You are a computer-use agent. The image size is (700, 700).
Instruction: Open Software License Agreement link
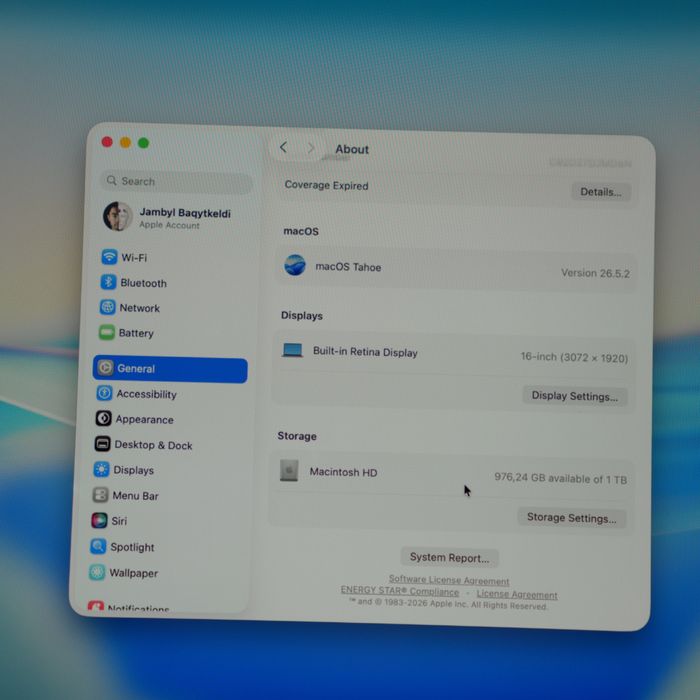pos(449,580)
